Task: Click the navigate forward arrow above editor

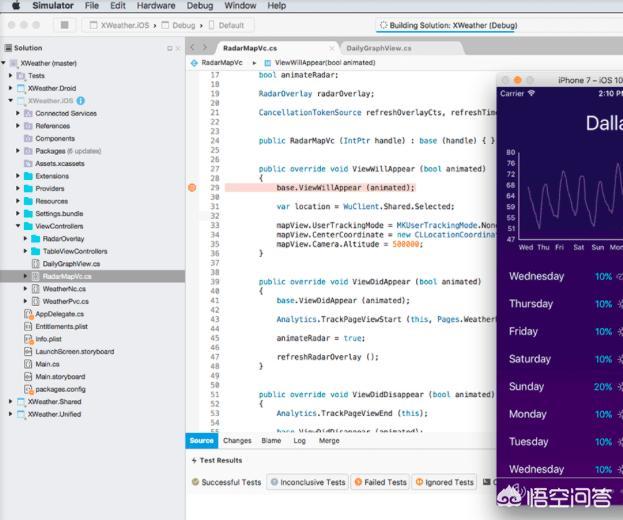Action: pos(205,47)
